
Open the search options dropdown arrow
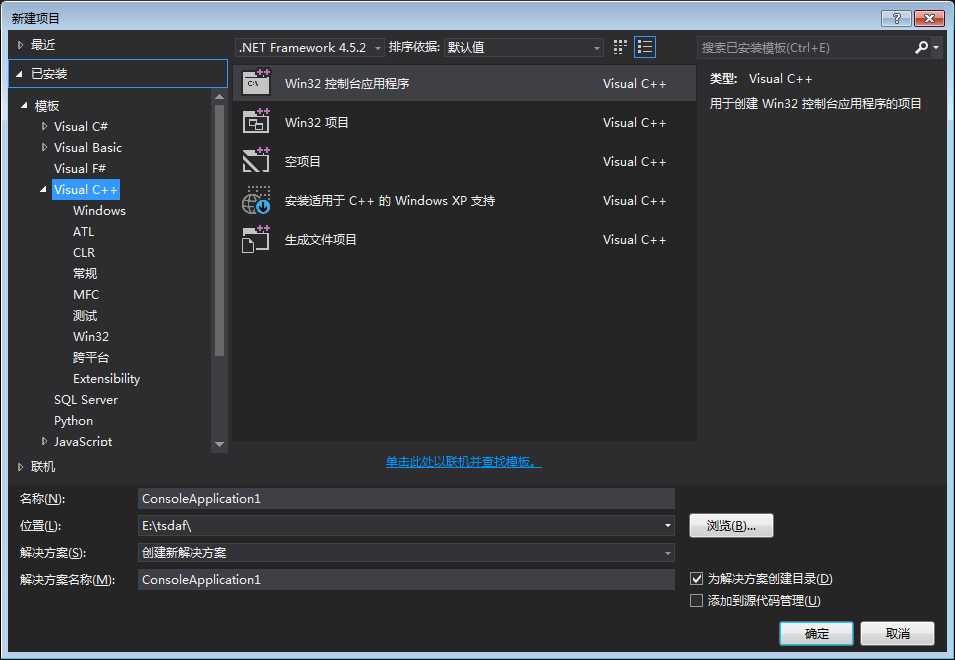coord(936,47)
